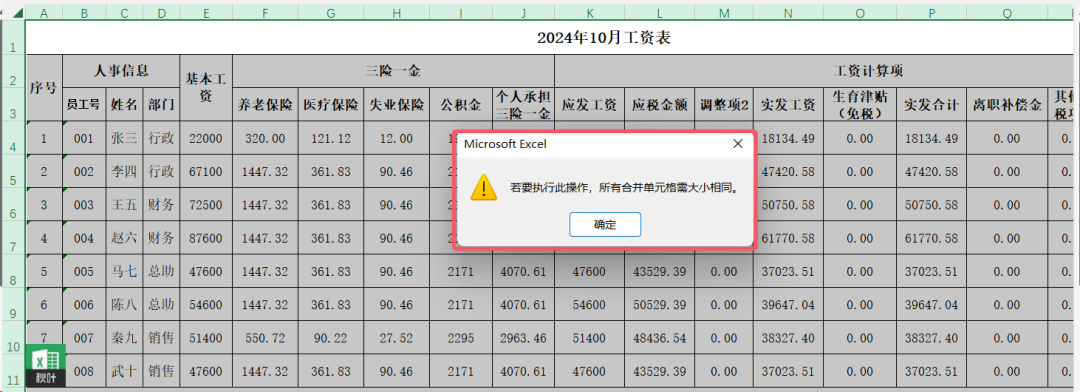1080x392 pixels.
Task: Select the 三险一金 merged header cell
Action: (393, 71)
